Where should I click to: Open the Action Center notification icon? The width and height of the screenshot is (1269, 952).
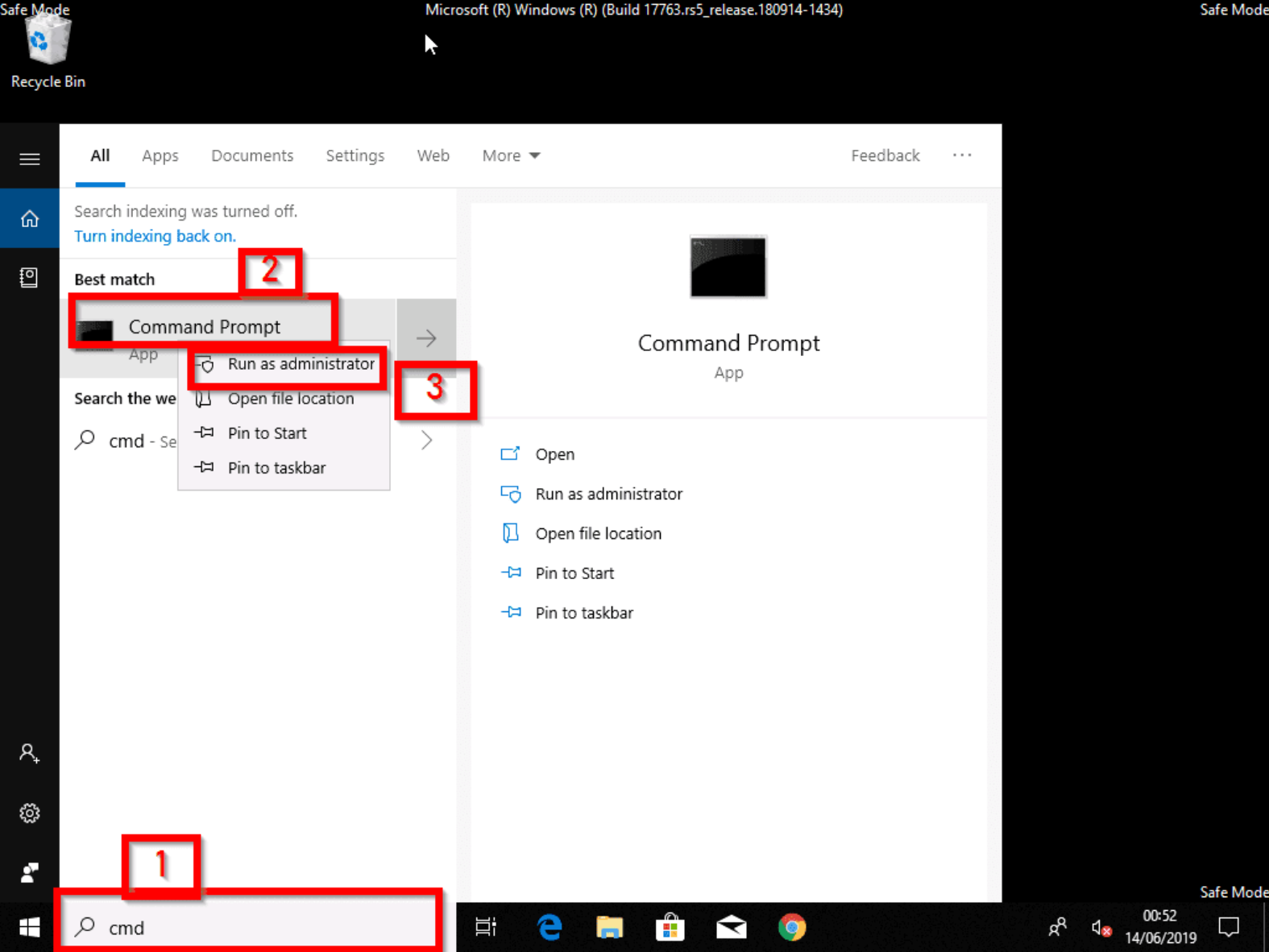click(1229, 928)
